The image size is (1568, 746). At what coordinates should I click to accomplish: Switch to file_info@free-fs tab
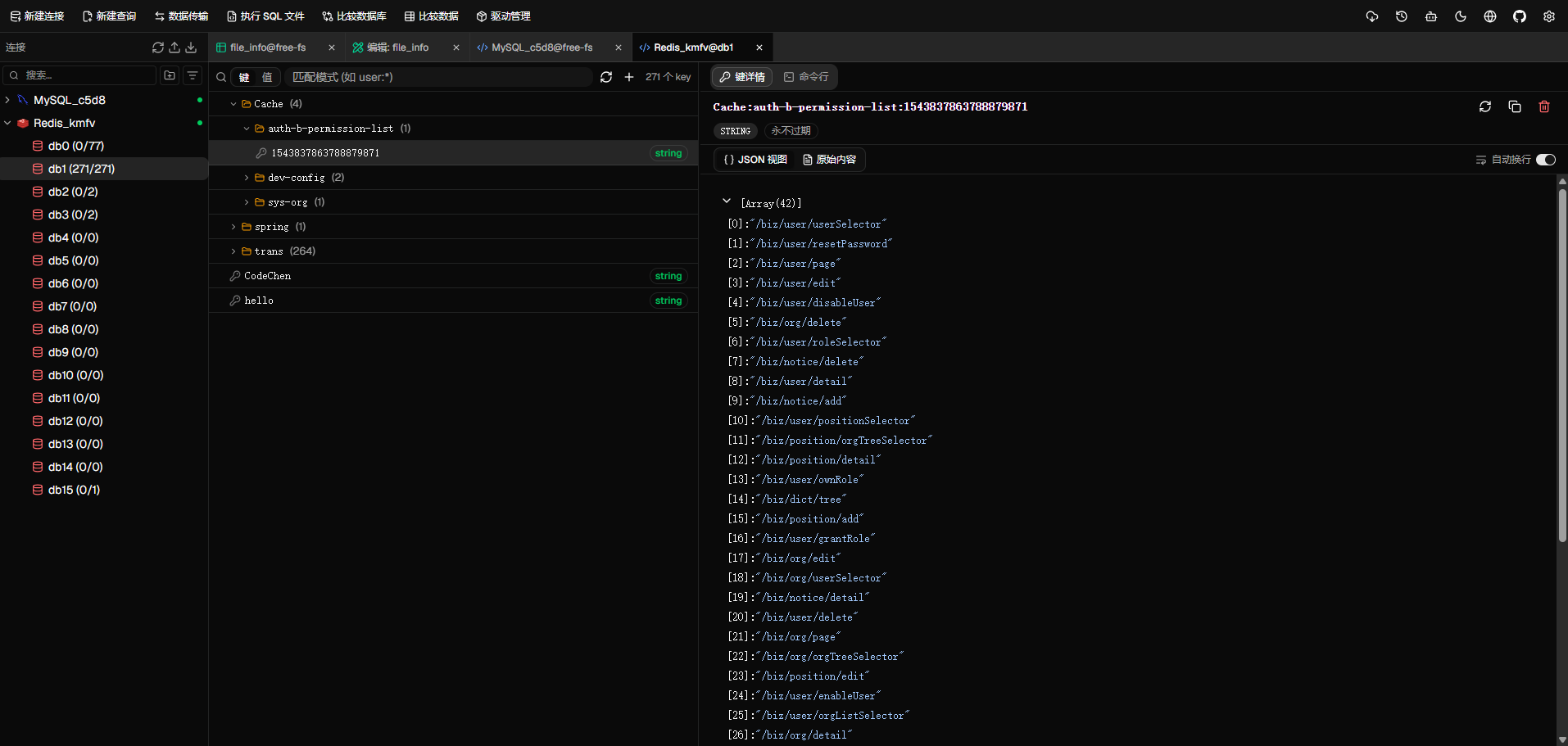point(268,47)
